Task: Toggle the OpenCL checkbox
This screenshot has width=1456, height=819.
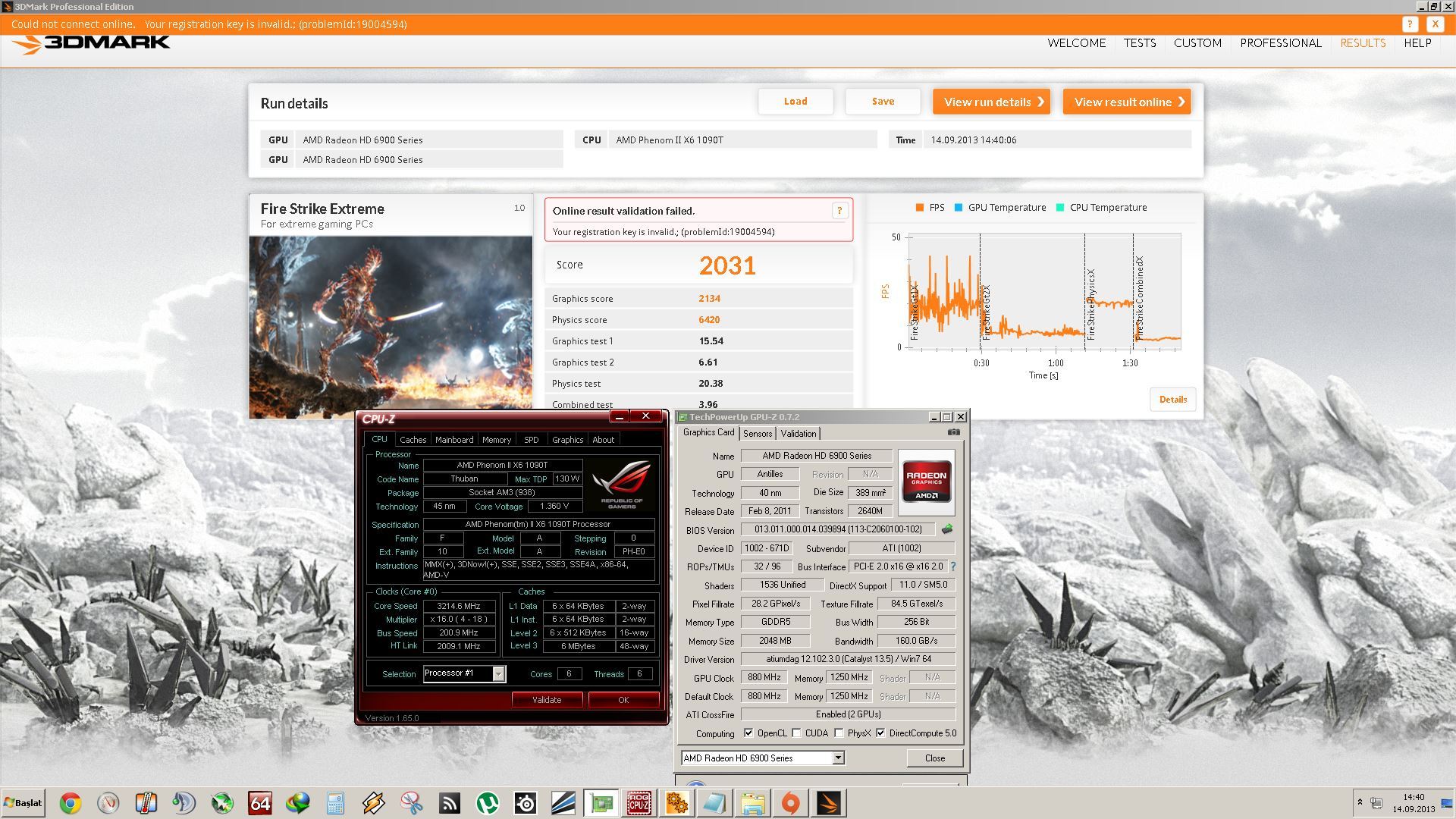Action: click(x=748, y=733)
